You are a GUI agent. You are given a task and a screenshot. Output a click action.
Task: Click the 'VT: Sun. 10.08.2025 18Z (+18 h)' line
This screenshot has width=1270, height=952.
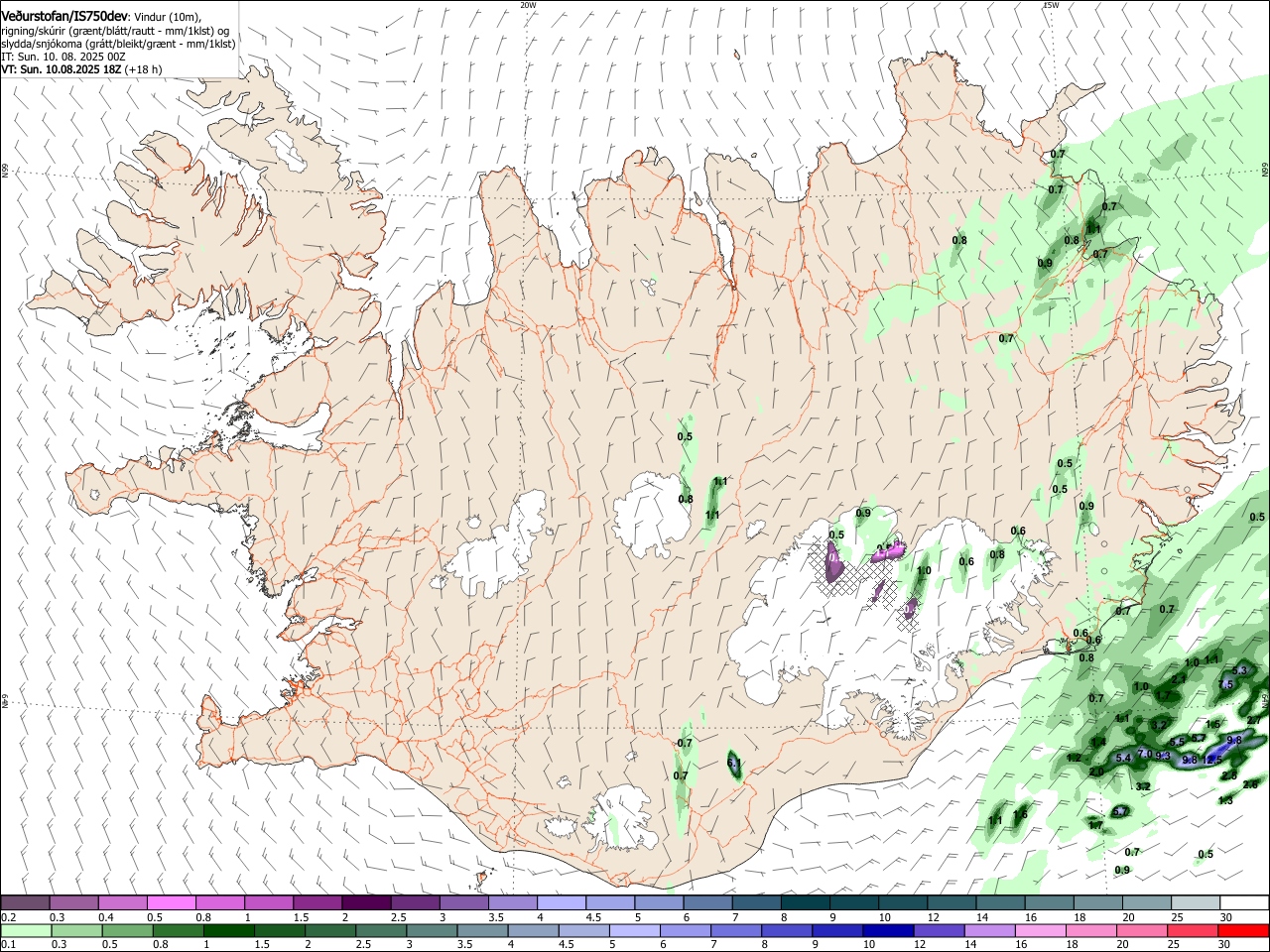click(81, 69)
